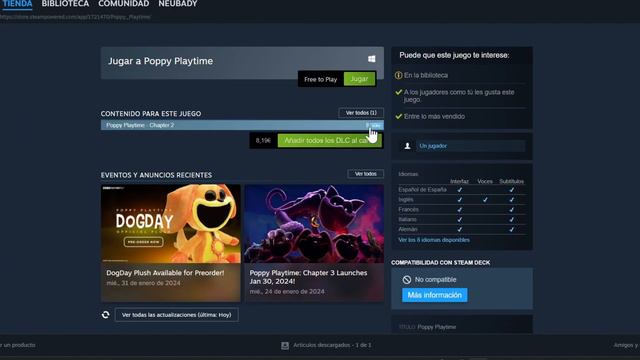The image size is (640, 360).
Task: Click the Windows platform icon
Action: pyautogui.click(x=371, y=59)
